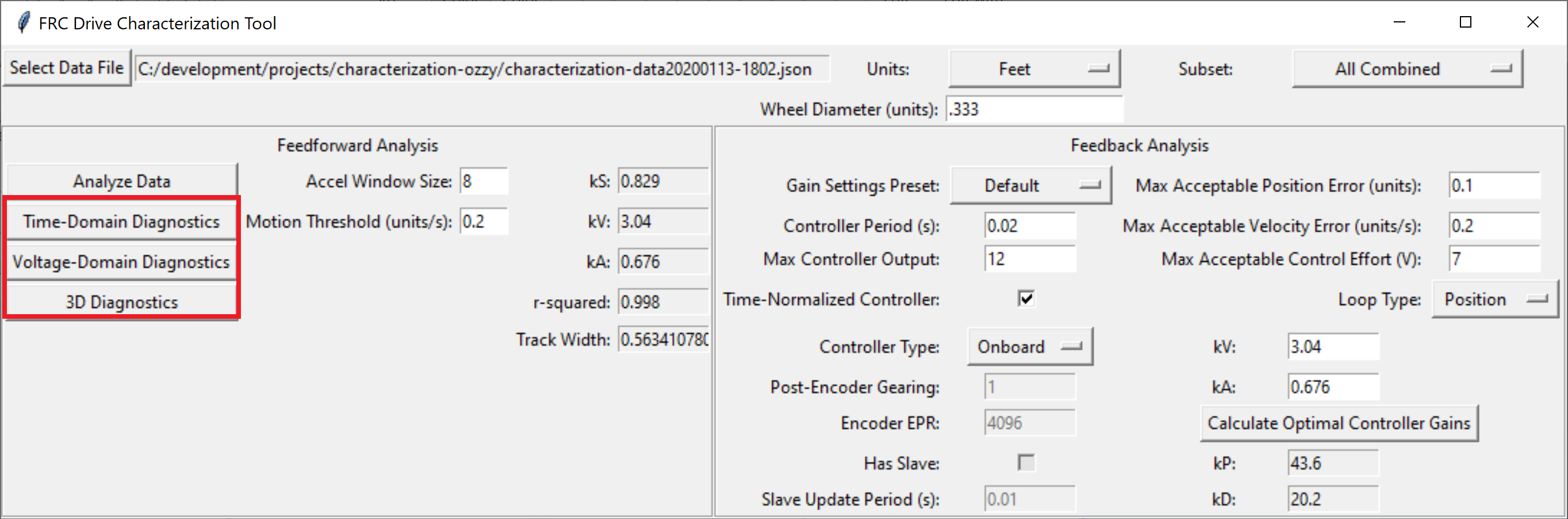Image resolution: width=1568 pixels, height=519 pixels.
Task: Close the FRC Drive Characterization Tool
Action: 1533,22
